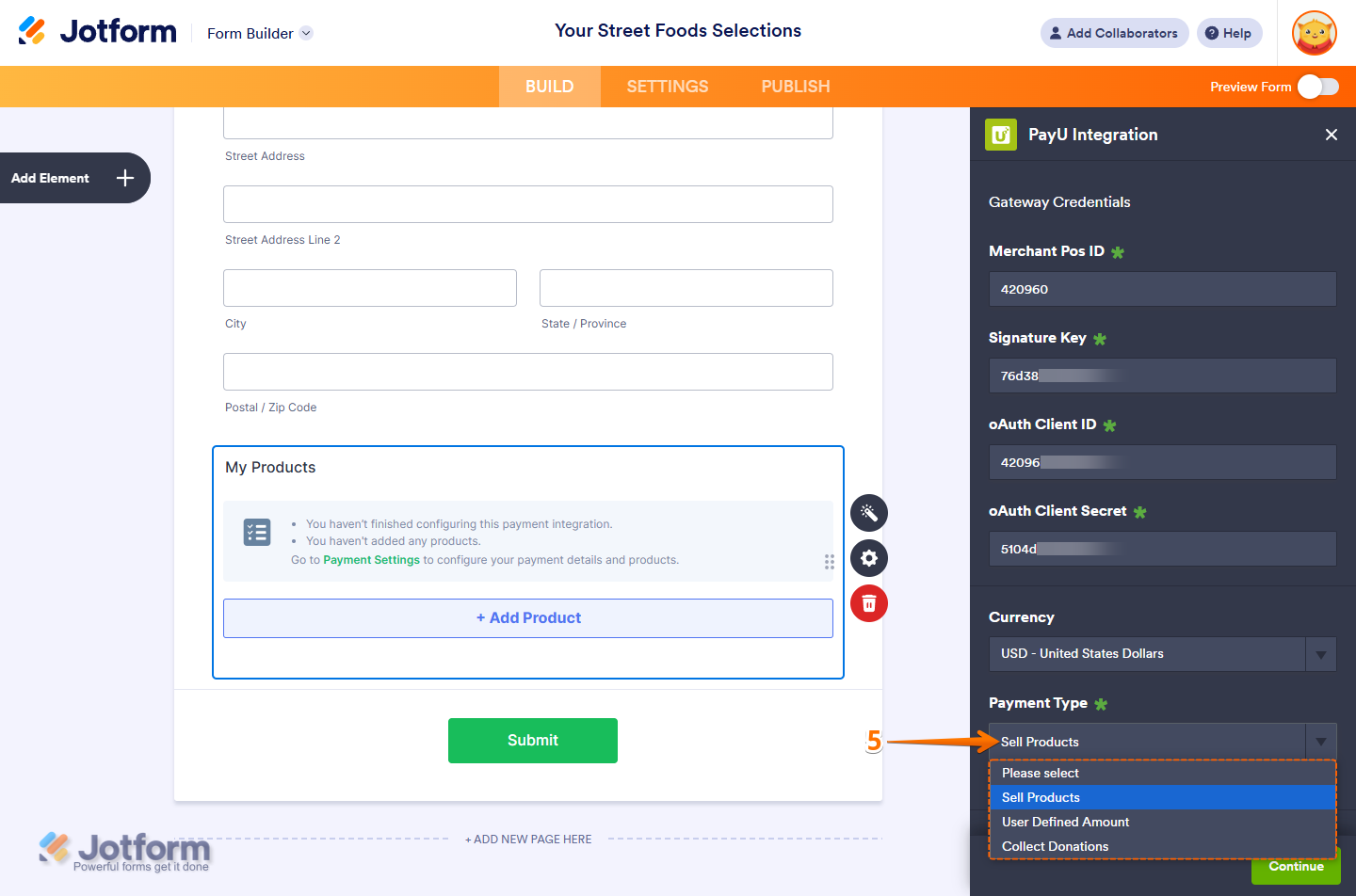This screenshot has width=1356, height=896.
Task: Collapse the Payment Type dropdown arrow
Action: click(x=1320, y=742)
